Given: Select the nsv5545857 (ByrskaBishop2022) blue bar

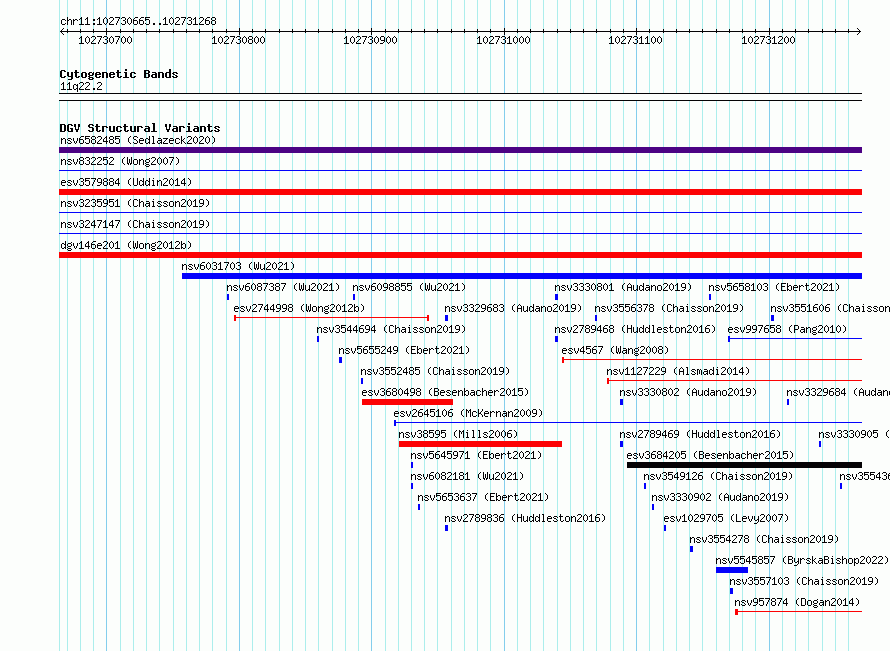Looking at the screenshot, I should 732,570.
